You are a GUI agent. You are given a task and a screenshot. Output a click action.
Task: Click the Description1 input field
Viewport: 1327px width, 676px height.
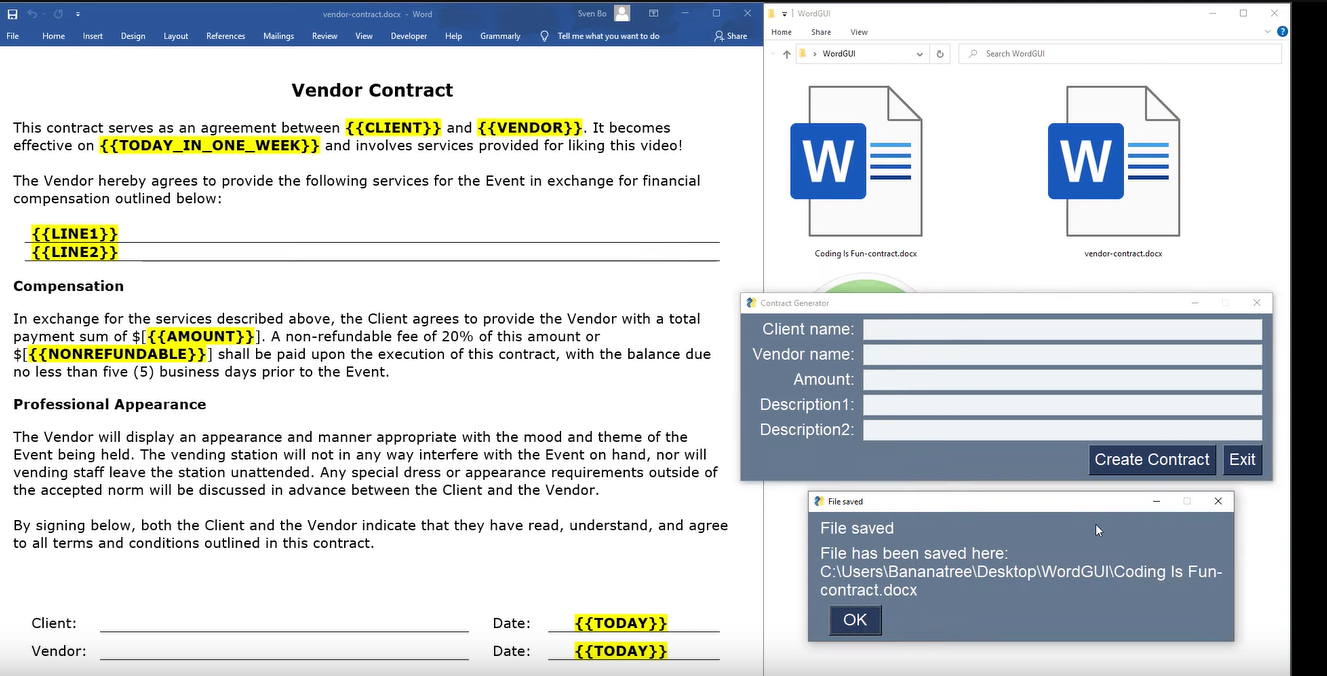1062,405
